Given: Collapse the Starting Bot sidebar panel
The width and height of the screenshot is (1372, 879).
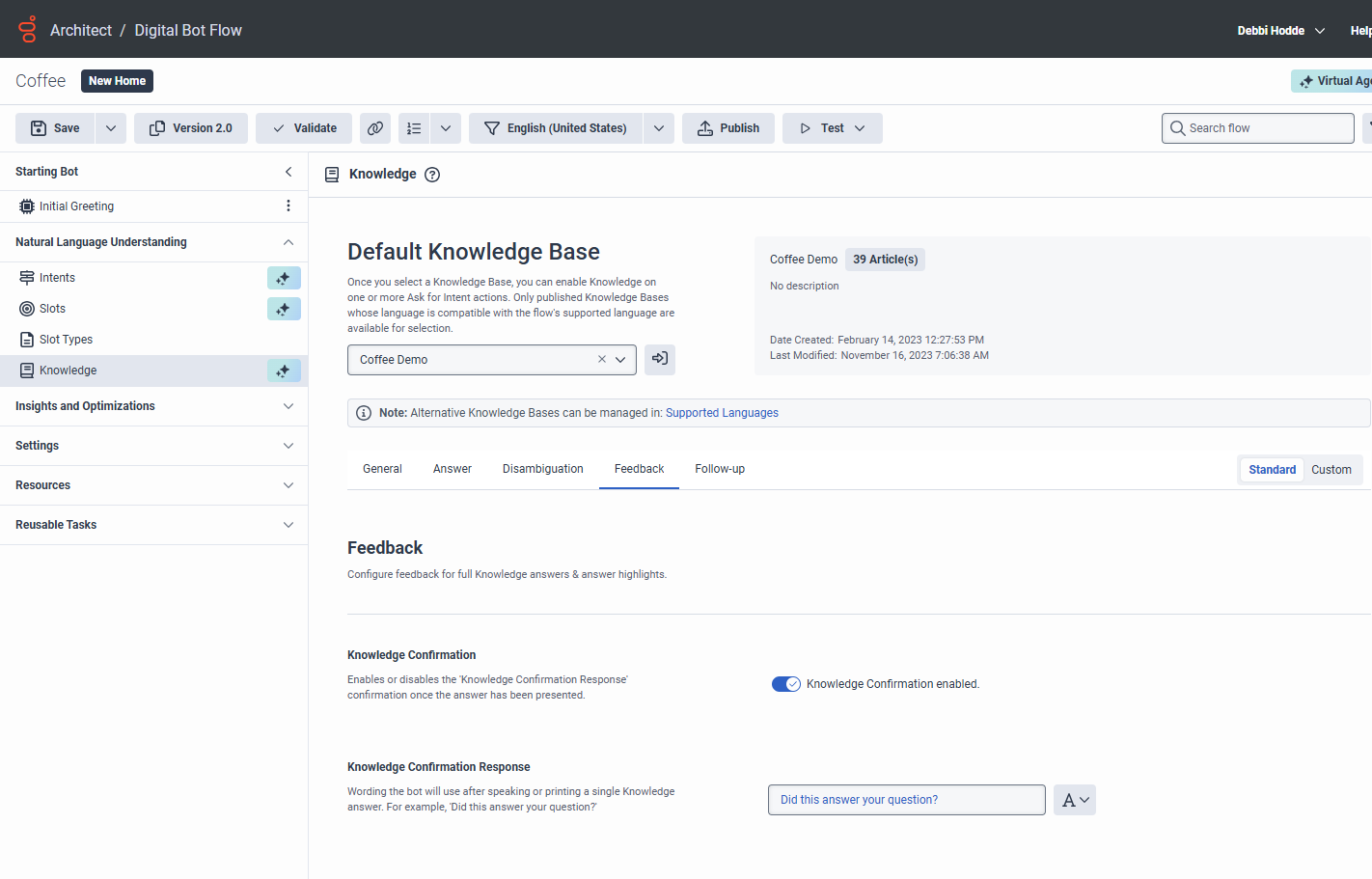Looking at the screenshot, I should [x=288, y=172].
